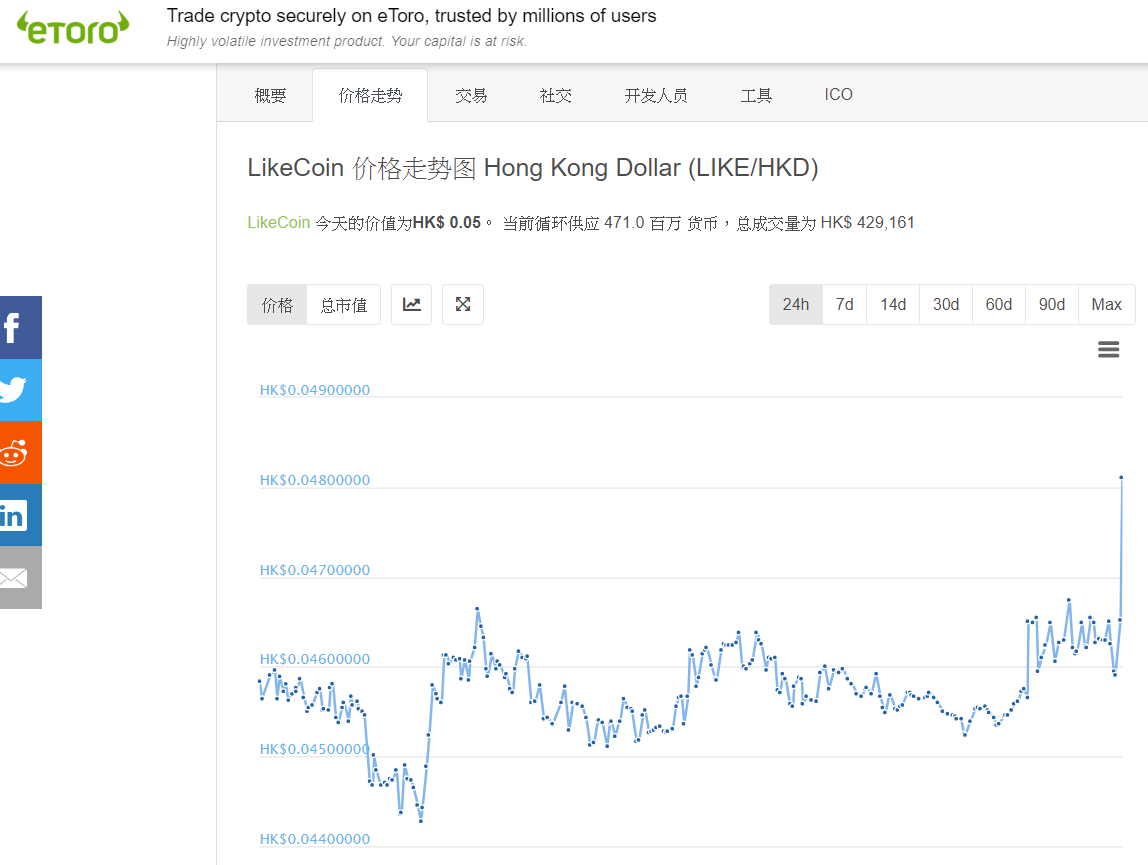Go to the 社交 tab
The image size is (1148, 865).
click(556, 95)
